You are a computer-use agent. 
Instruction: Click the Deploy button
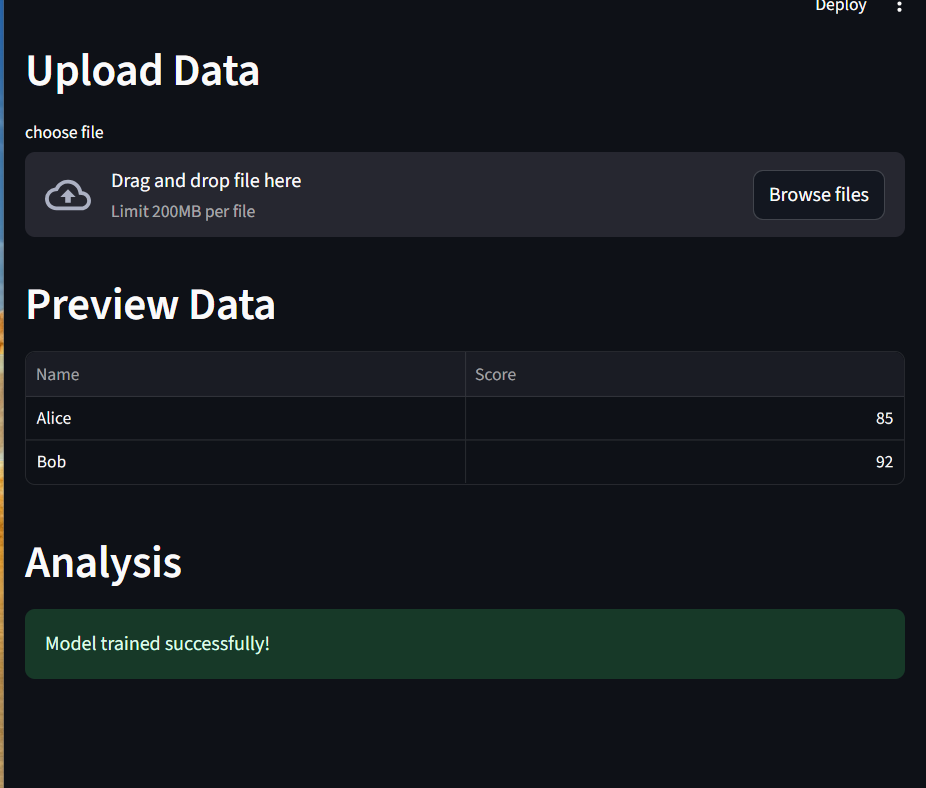coord(840,6)
